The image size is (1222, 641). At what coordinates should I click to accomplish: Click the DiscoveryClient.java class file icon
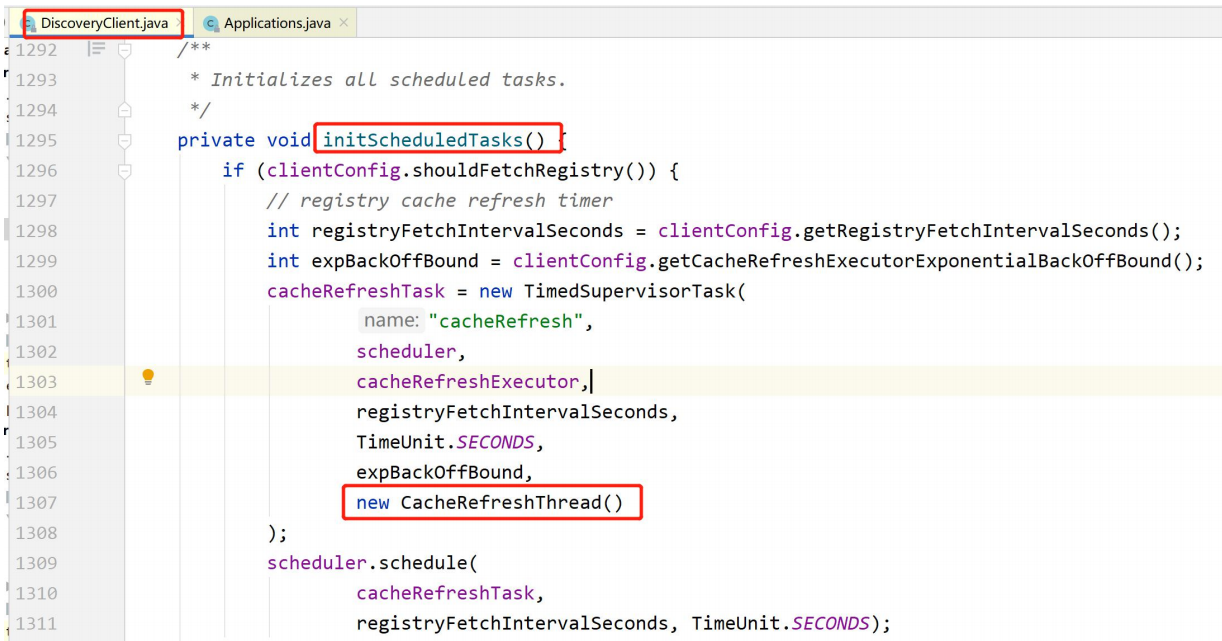[30, 23]
